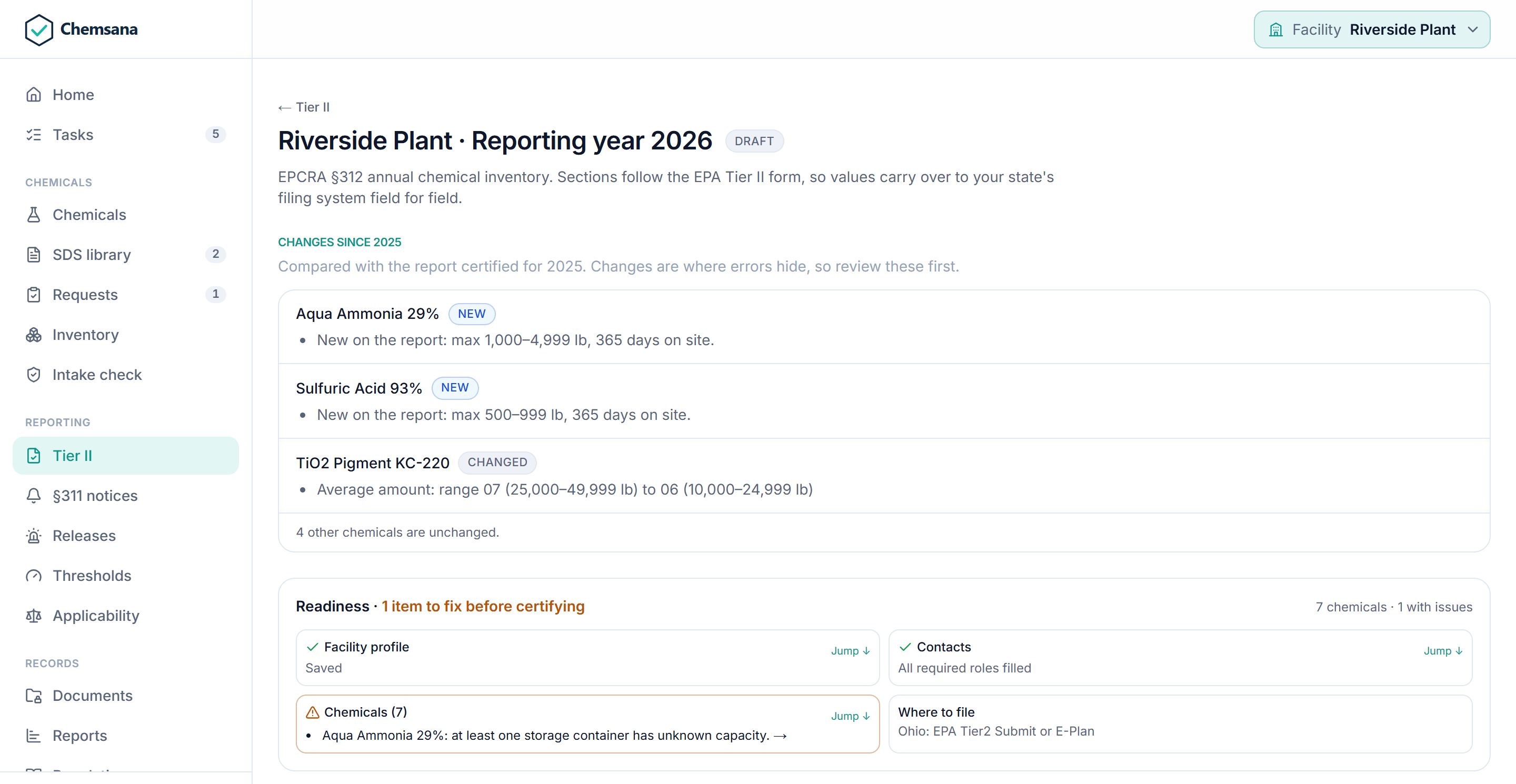Open the Home house icon

[x=34, y=95]
